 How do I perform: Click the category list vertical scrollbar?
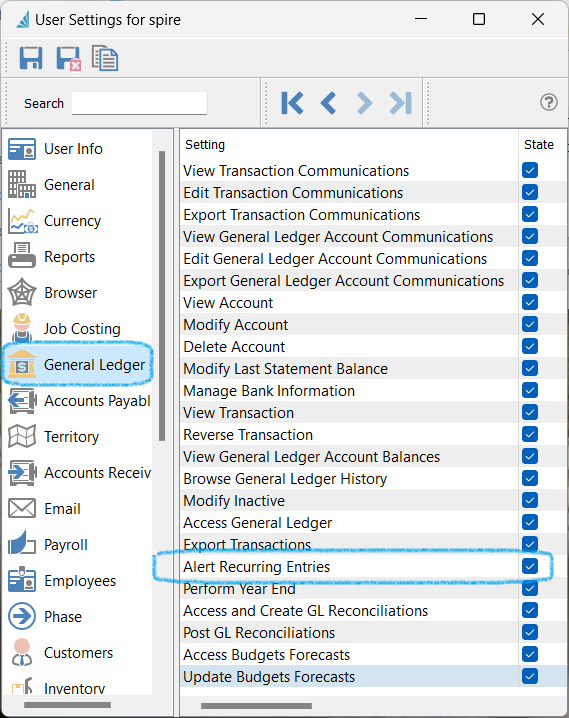pyautogui.click(x=162, y=295)
